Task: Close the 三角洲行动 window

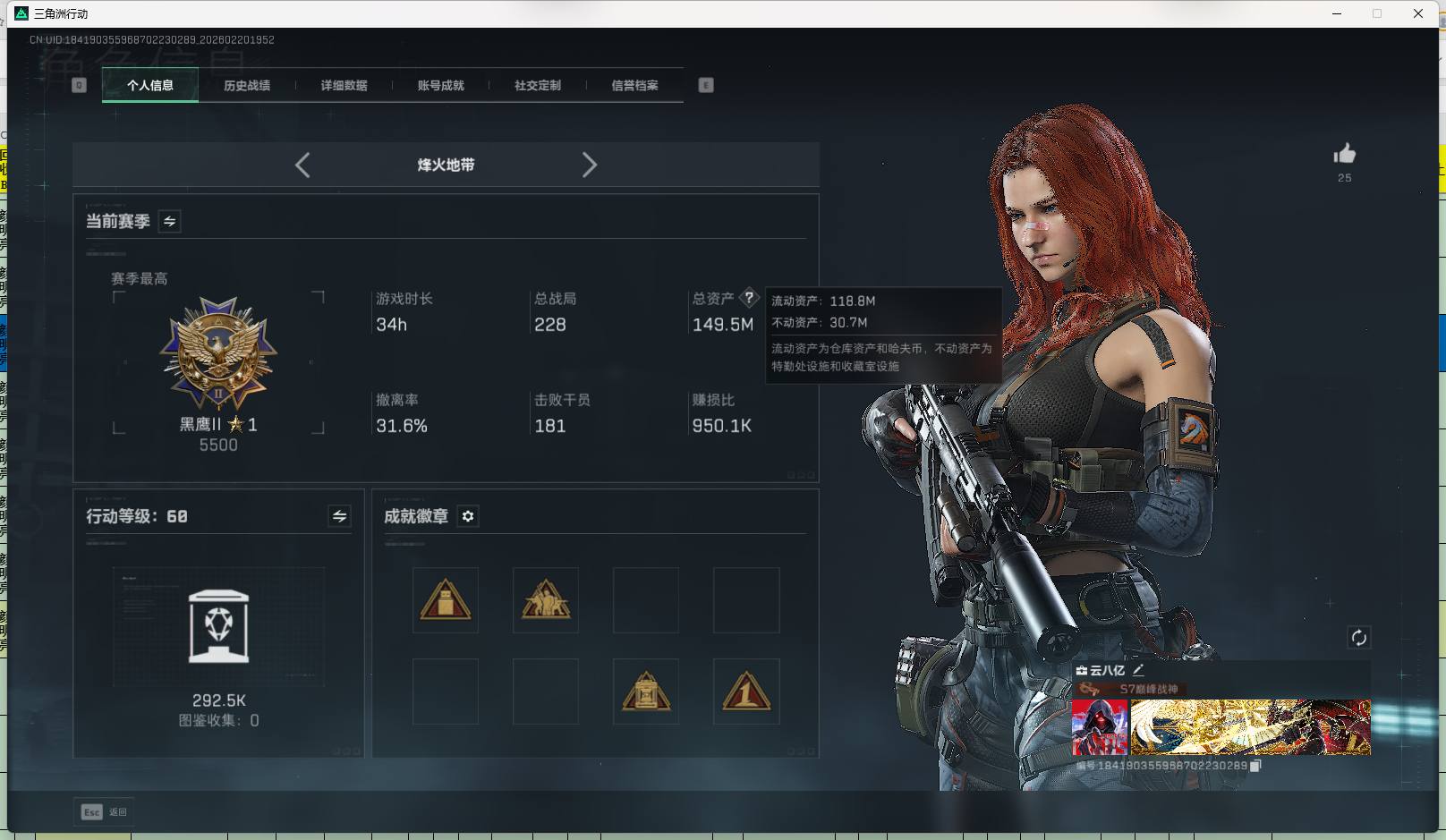Action: [1418, 13]
